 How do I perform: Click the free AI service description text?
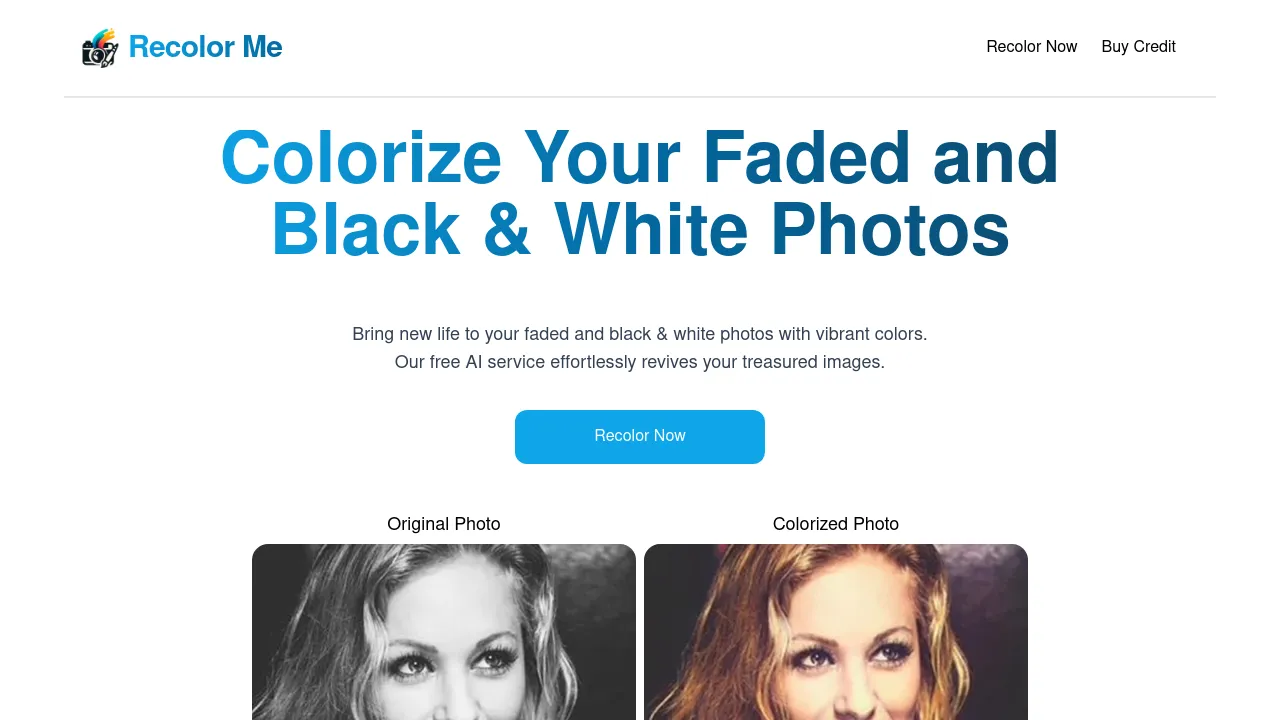point(640,362)
